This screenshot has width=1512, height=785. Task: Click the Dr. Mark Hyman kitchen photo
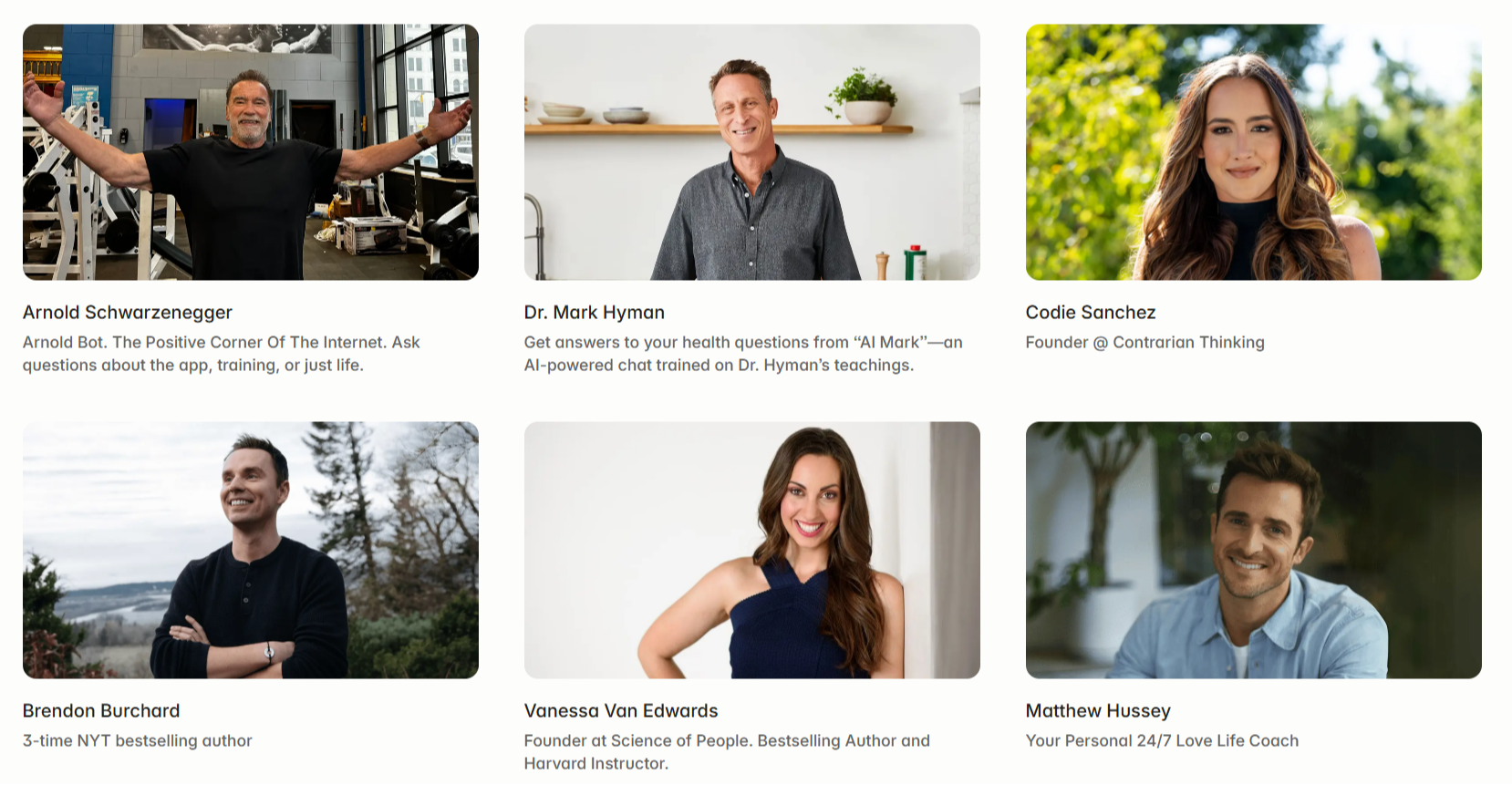pos(752,152)
